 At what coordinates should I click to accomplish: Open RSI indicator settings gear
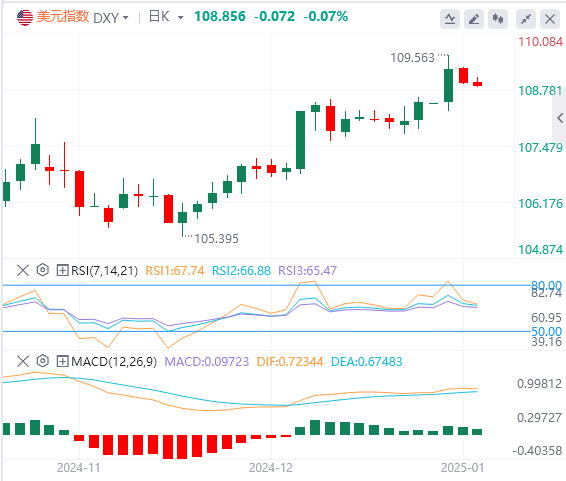[x=43, y=270]
